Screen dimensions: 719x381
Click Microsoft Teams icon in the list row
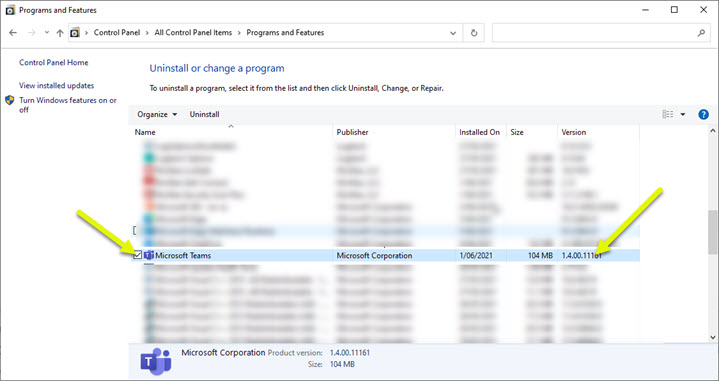(149, 255)
